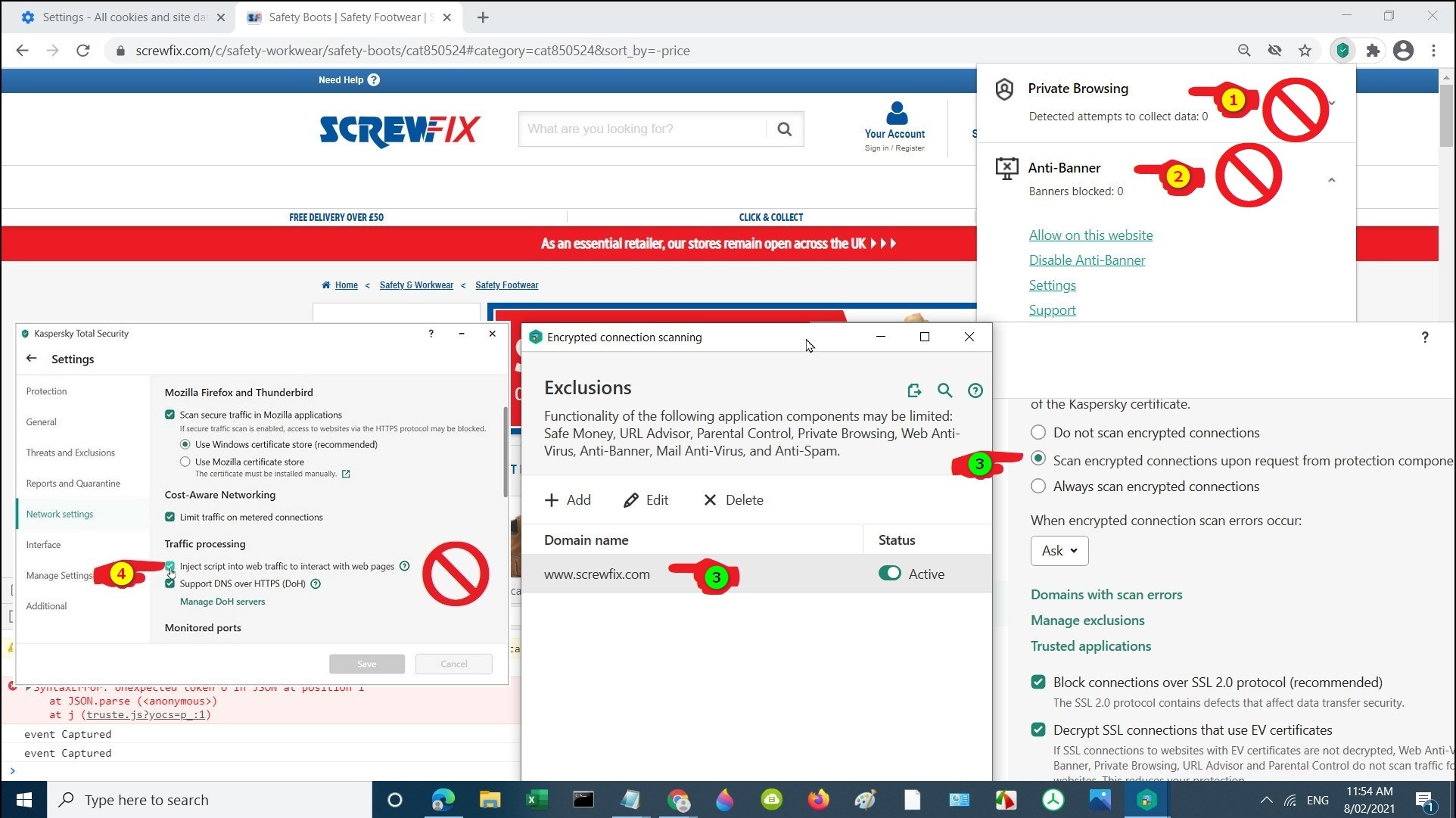Show hidden system tray icons
The image size is (1456, 818).
click(x=1266, y=800)
